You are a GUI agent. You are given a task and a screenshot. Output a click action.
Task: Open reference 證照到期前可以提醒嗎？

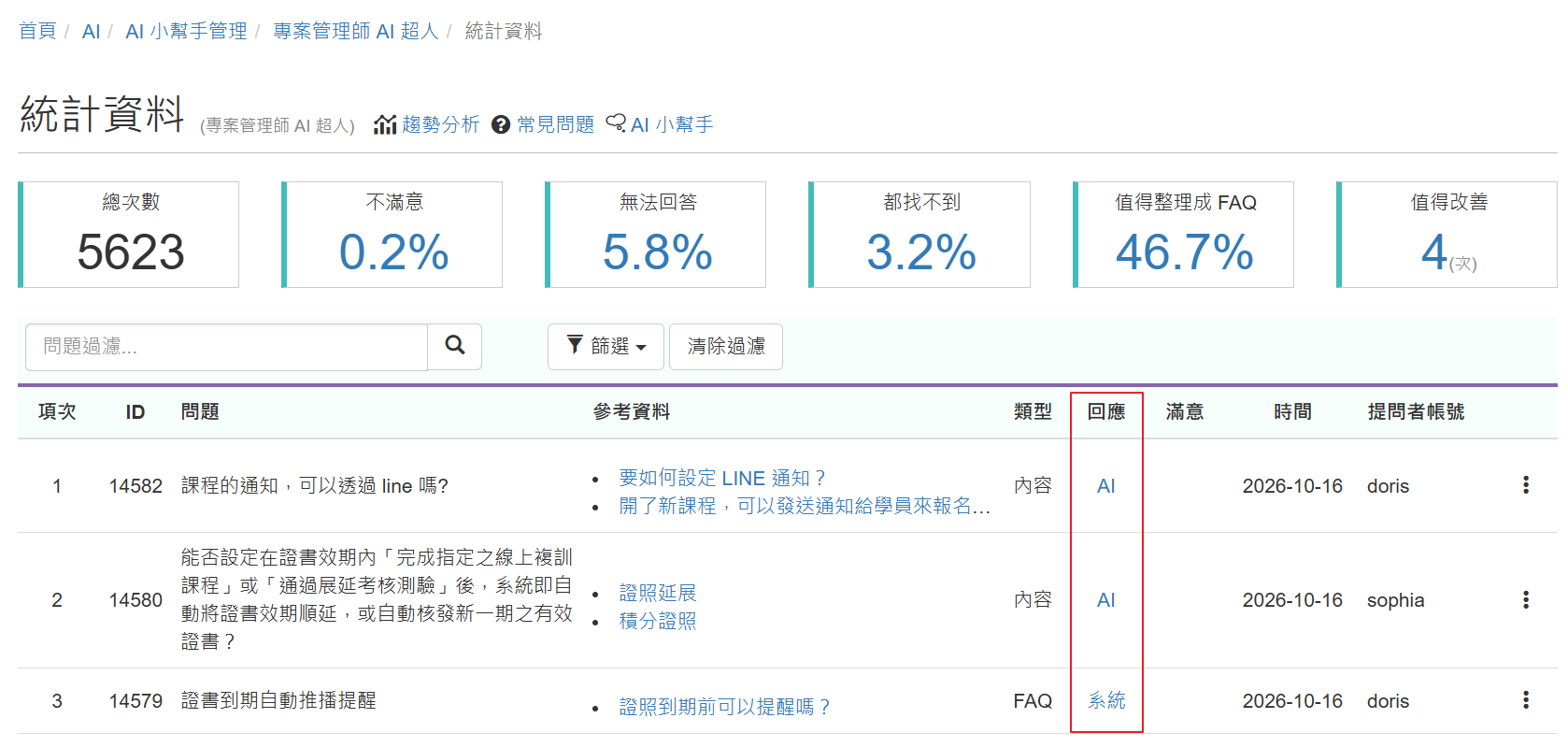pyautogui.click(x=725, y=707)
